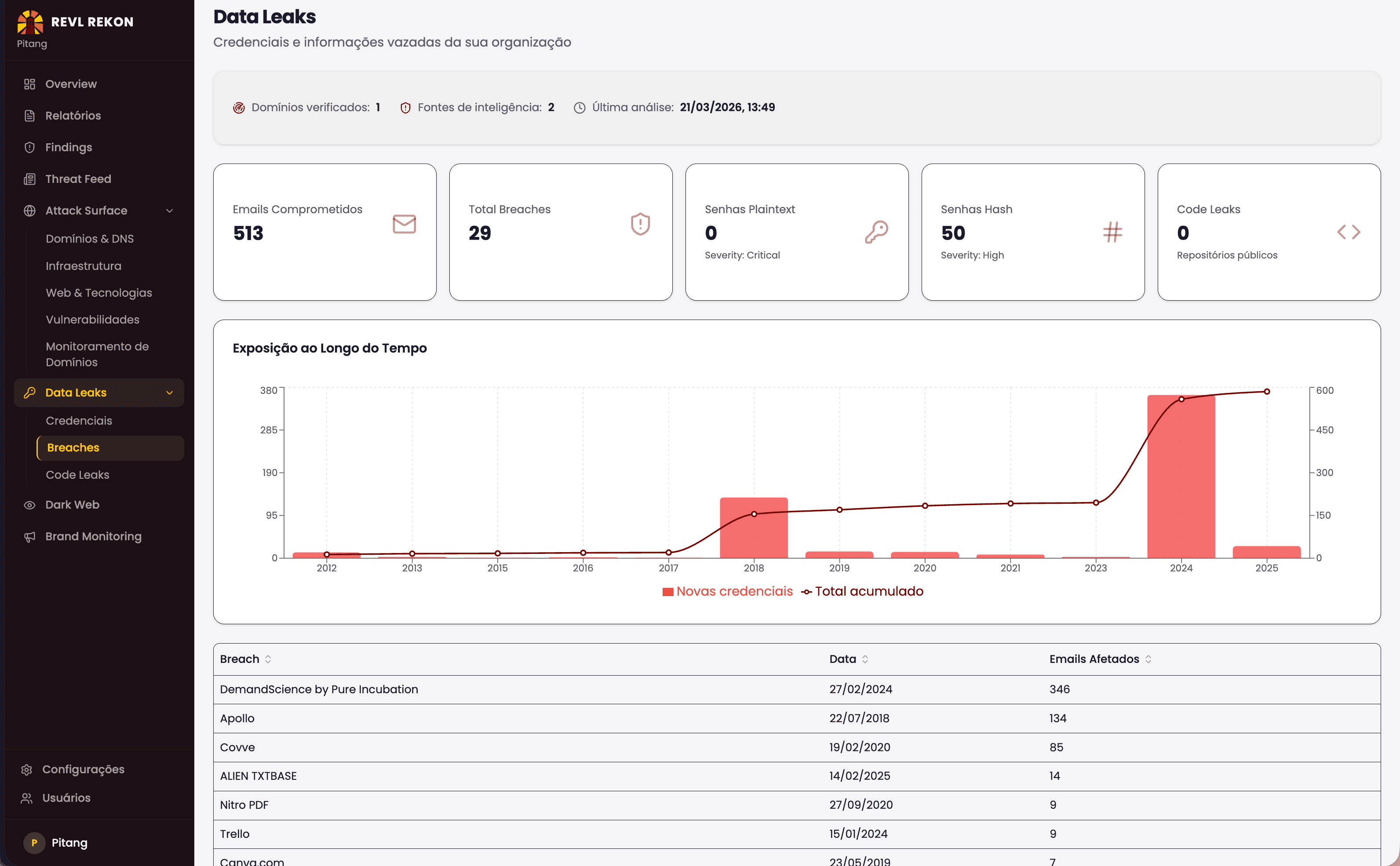Sort table by Emails Afetados
This screenshot has width=1400, height=866.
[x=1148, y=659]
